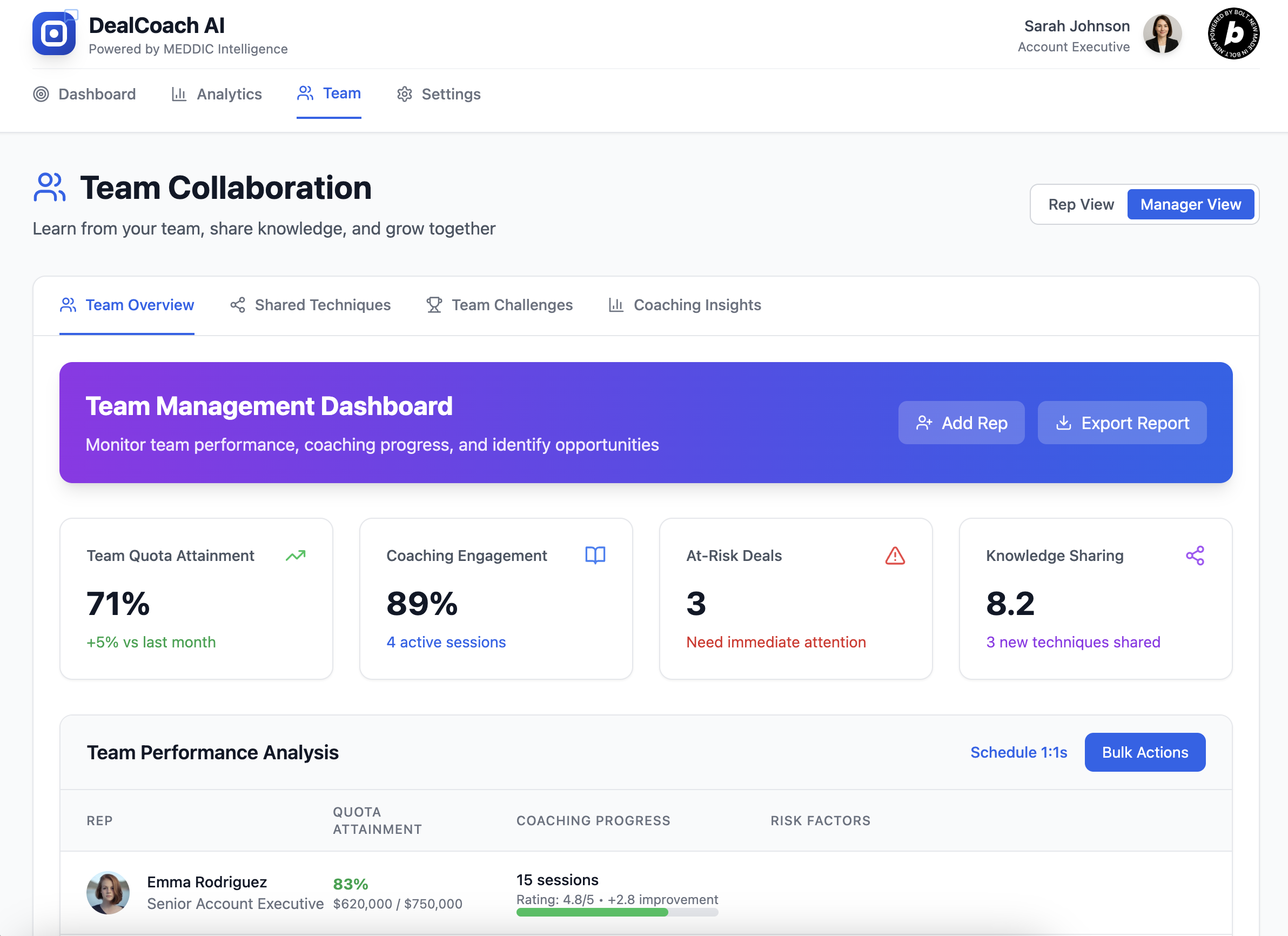Switch to the Shared Techniques tab
This screenshot has width=1288, height=936.
(x=310, y=305)
